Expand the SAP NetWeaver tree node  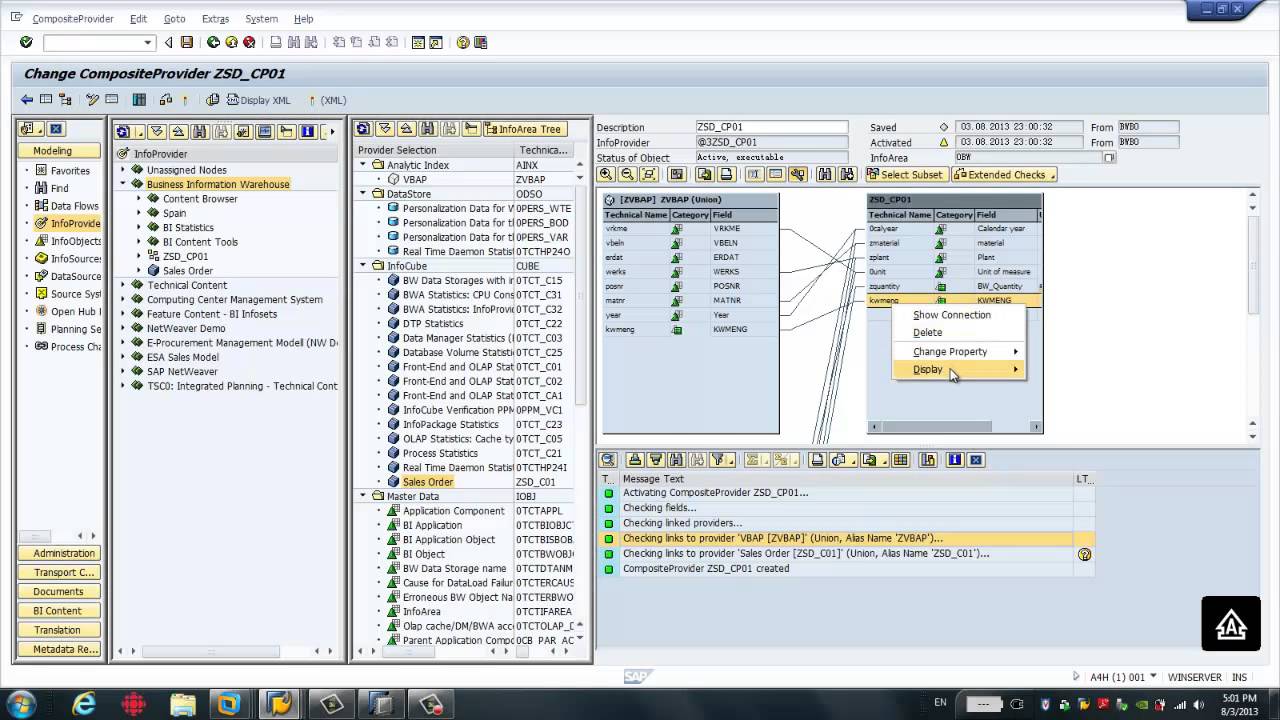pyautogui.click(x=123, y=371)
